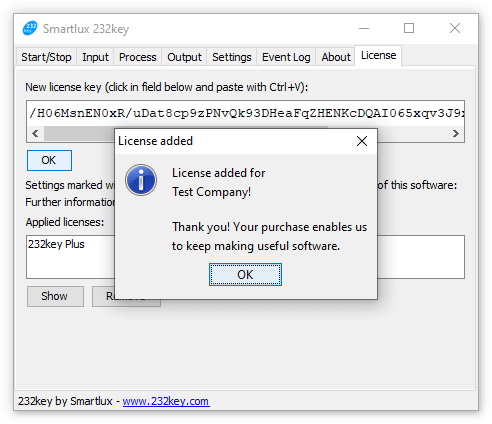Go to the Output tab
Image resolution: width=492 pixels, height=424 pixels.
pyautogui.click(x=184, y=57)
